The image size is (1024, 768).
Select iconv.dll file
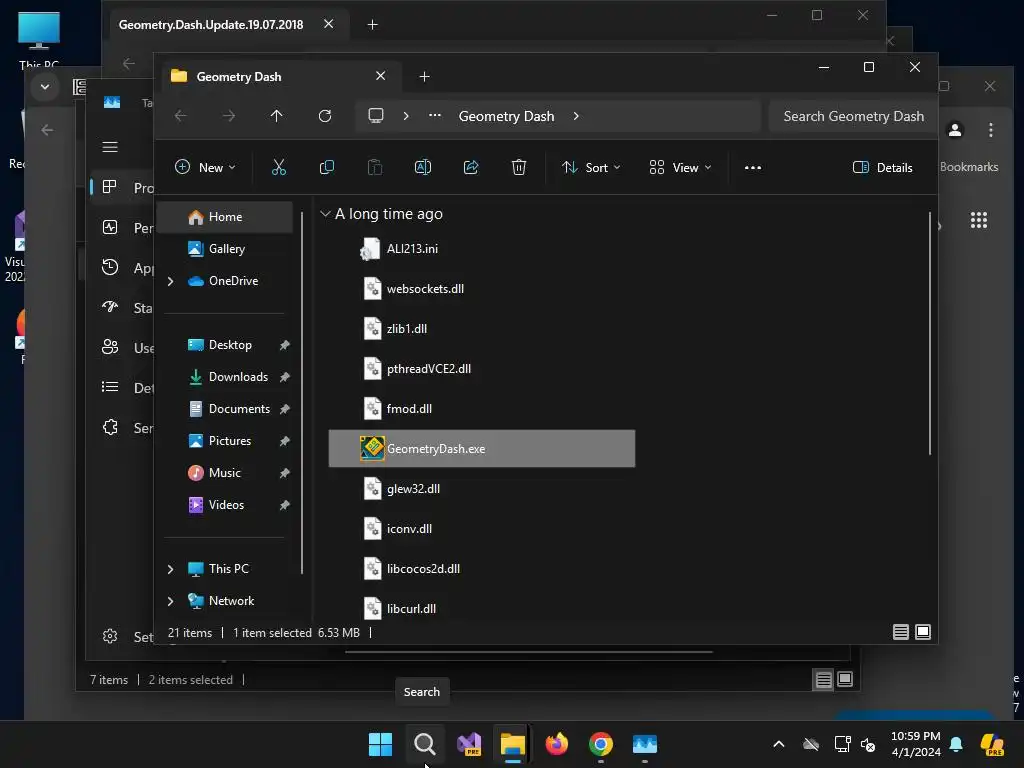click(481, 528)
